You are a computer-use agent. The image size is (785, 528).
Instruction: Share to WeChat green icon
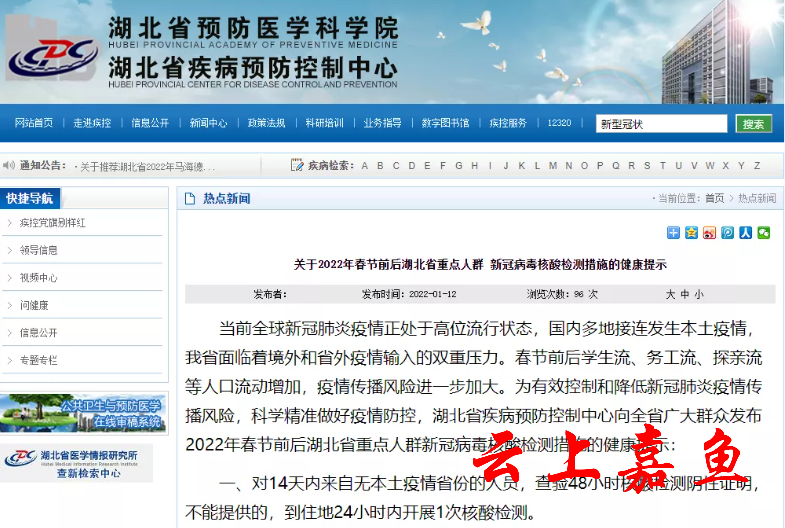pos(763,232)
